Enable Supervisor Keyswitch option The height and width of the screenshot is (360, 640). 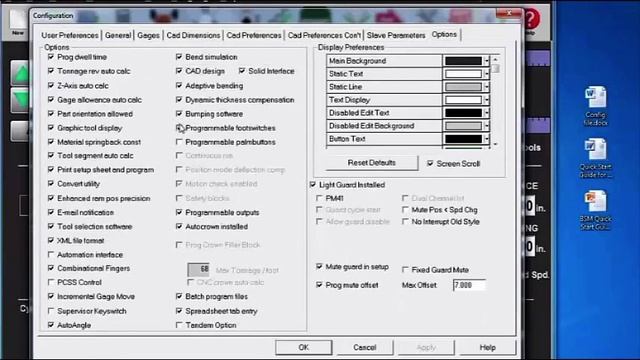[51, 311]
